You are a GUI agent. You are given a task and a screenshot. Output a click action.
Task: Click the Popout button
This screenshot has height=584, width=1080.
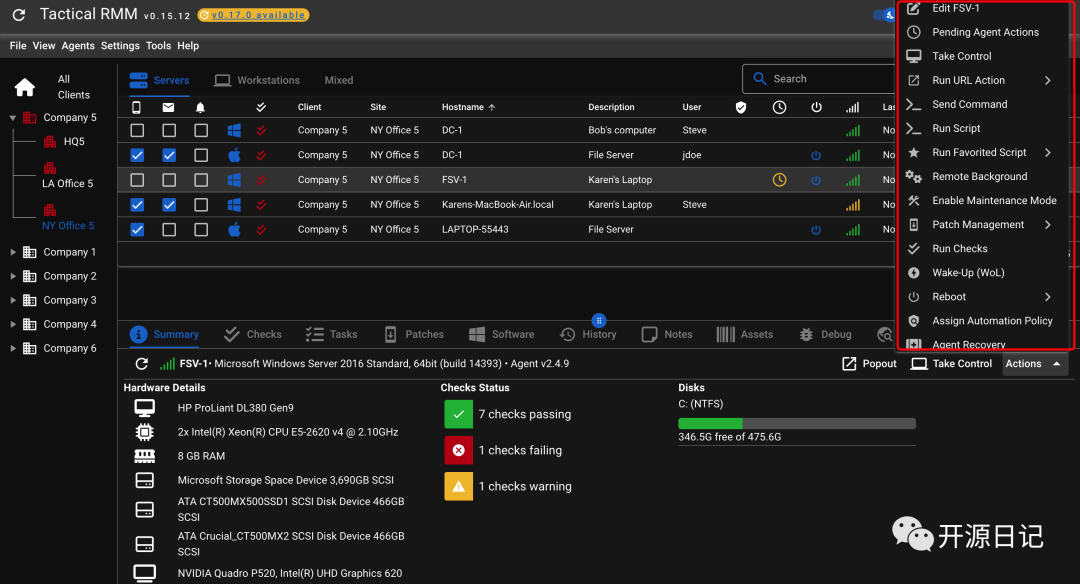tap(869, 364)
